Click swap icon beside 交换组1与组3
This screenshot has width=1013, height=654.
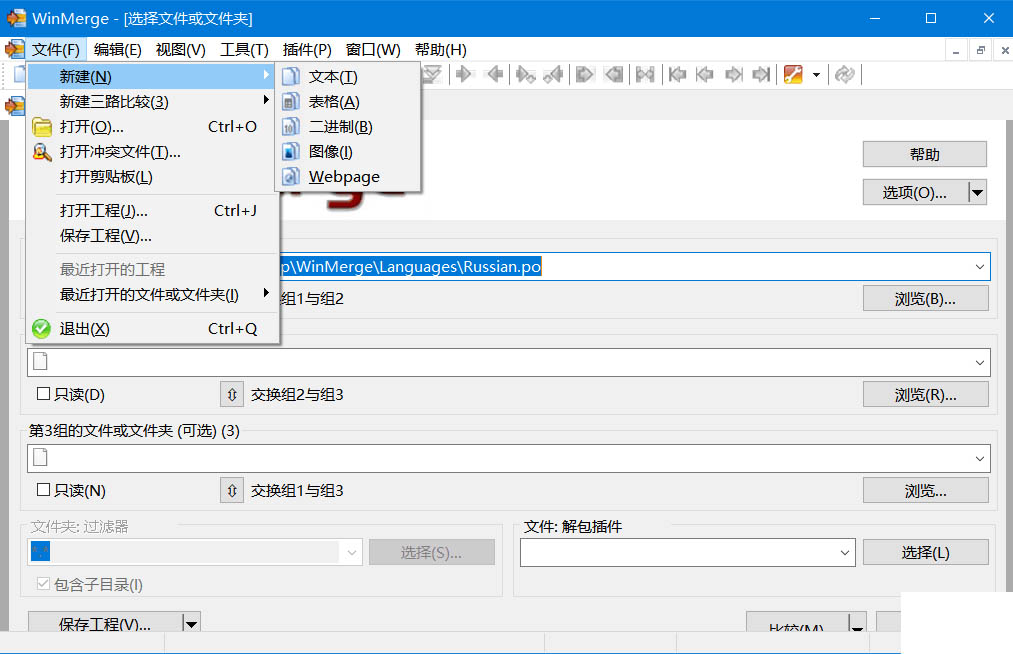(232, 490)
